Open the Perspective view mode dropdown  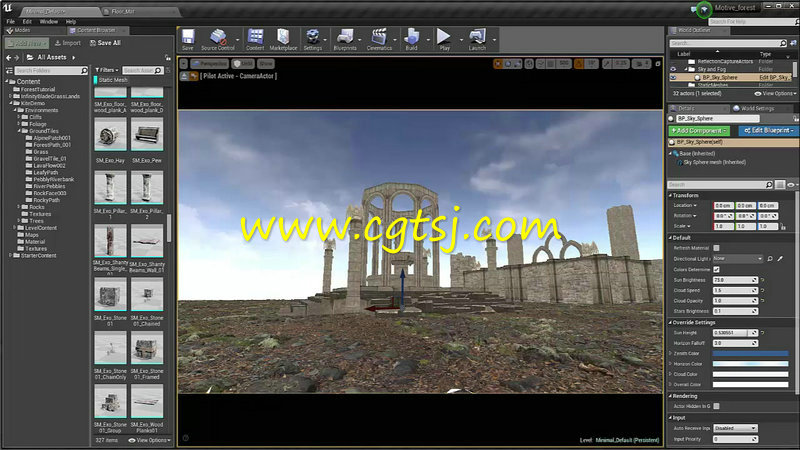click(x=210, y=64)
